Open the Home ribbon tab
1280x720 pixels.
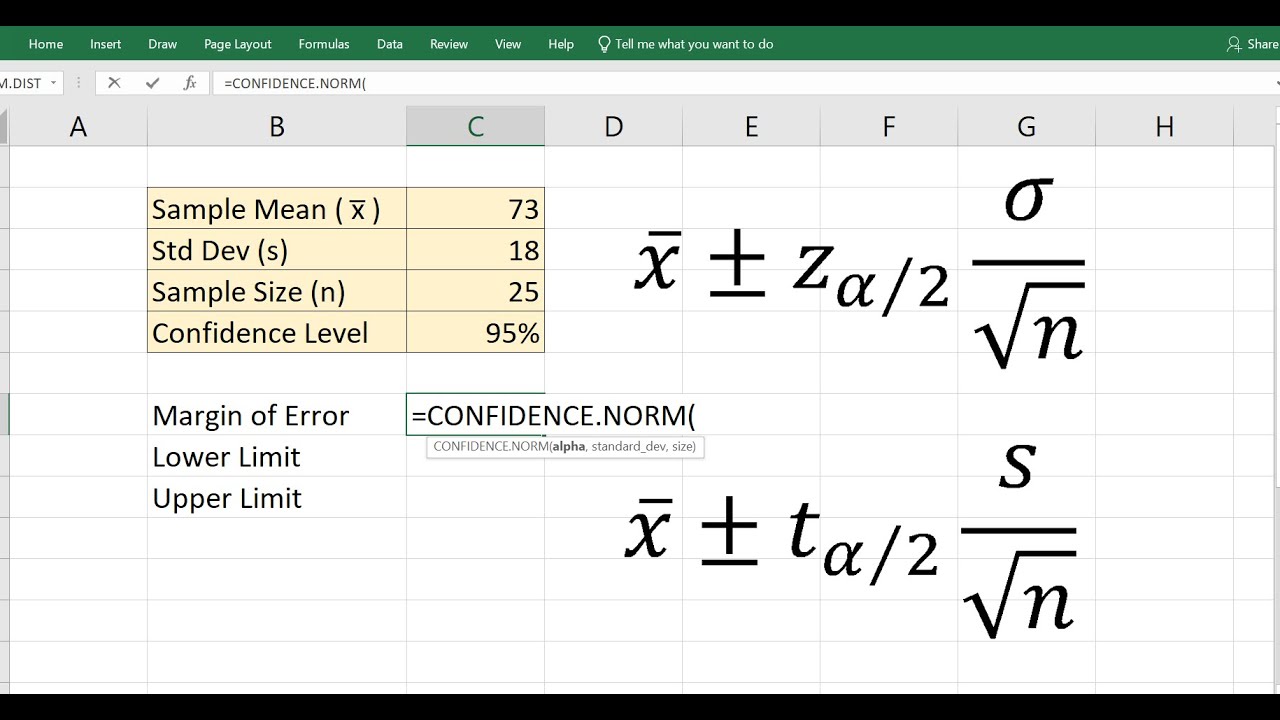[46, 44]
